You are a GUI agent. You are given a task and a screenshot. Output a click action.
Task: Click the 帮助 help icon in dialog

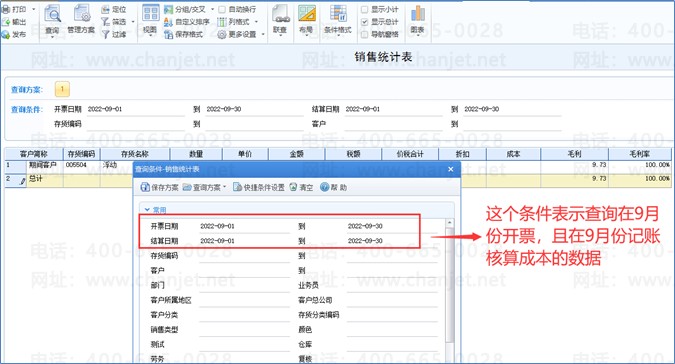click(325, 187)
